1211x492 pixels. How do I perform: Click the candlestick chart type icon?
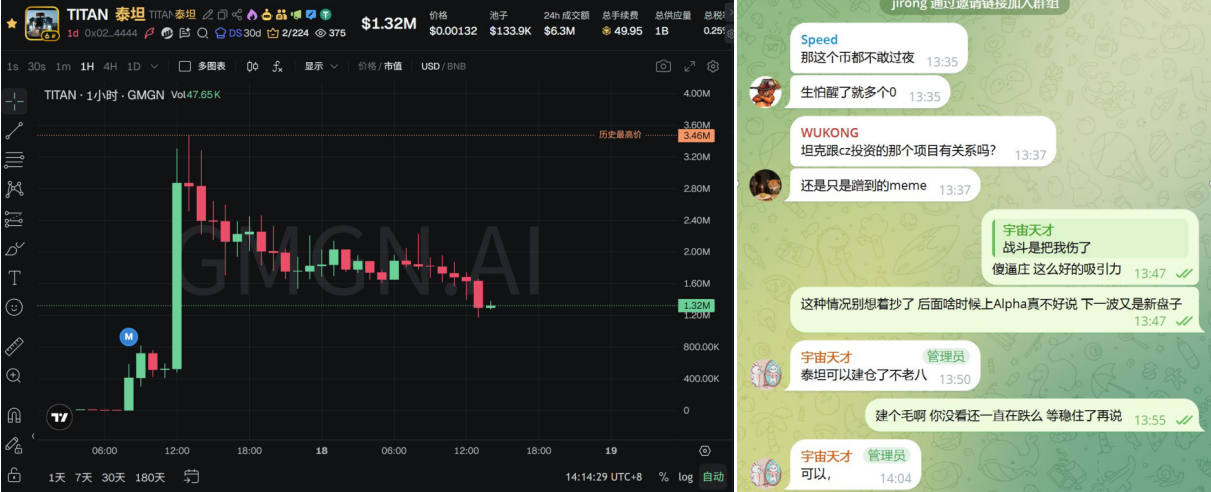(252, 66)
